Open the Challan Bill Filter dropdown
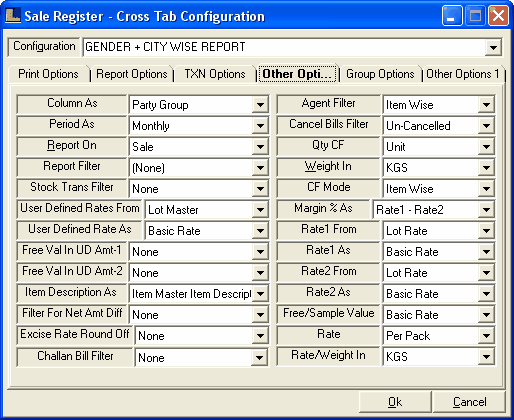Screen dimensions: 514x420 (260, 358)
